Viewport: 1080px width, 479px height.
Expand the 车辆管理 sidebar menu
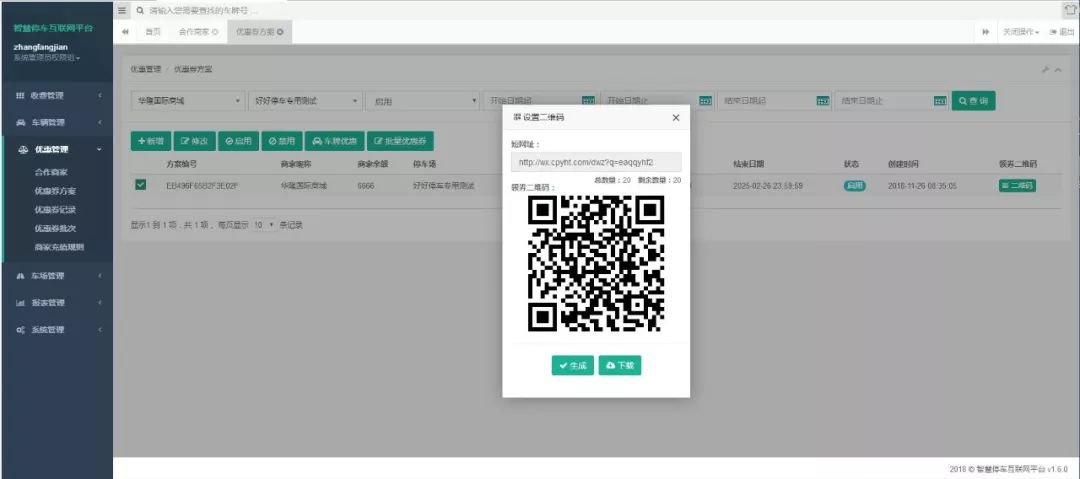tap(56, 123)
